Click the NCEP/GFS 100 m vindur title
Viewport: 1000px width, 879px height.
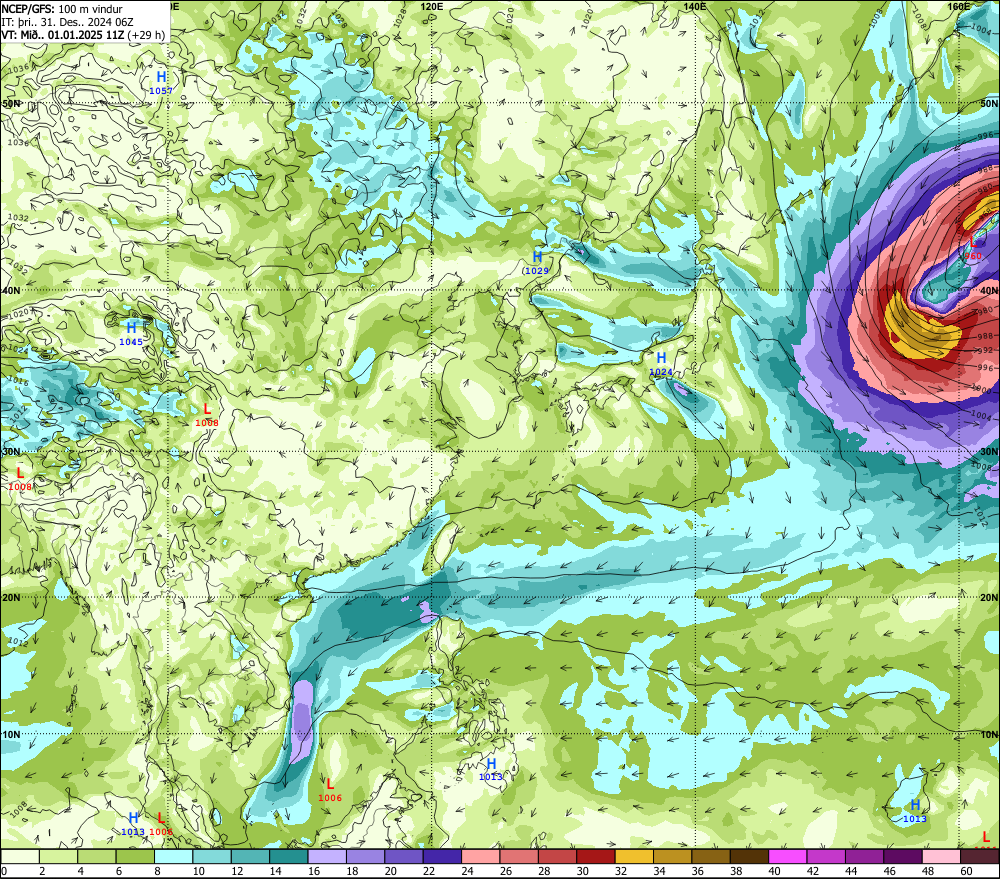pyautogui.click(x=62, y=9)
